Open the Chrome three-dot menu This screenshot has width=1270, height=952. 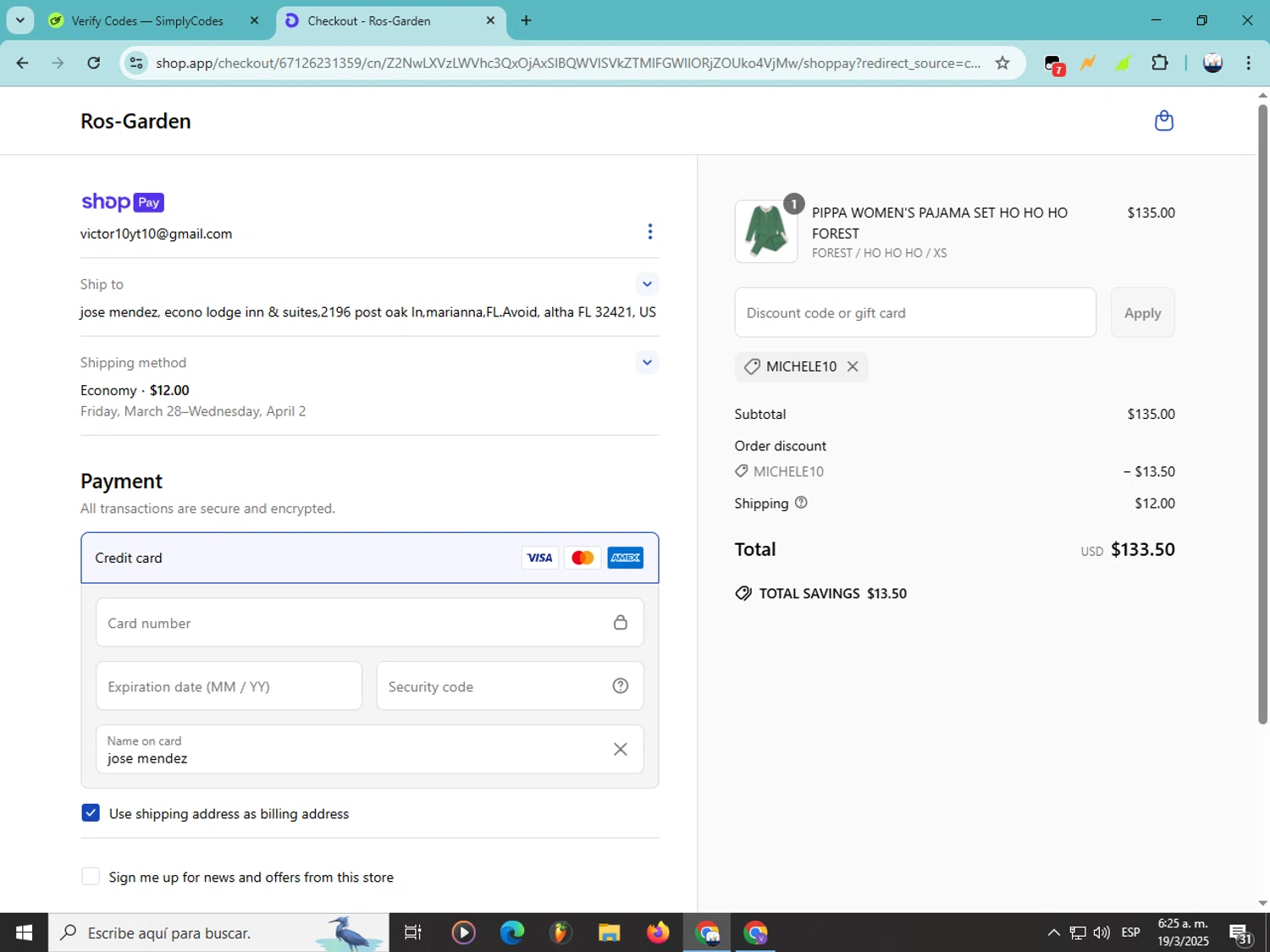[1248, 63]
